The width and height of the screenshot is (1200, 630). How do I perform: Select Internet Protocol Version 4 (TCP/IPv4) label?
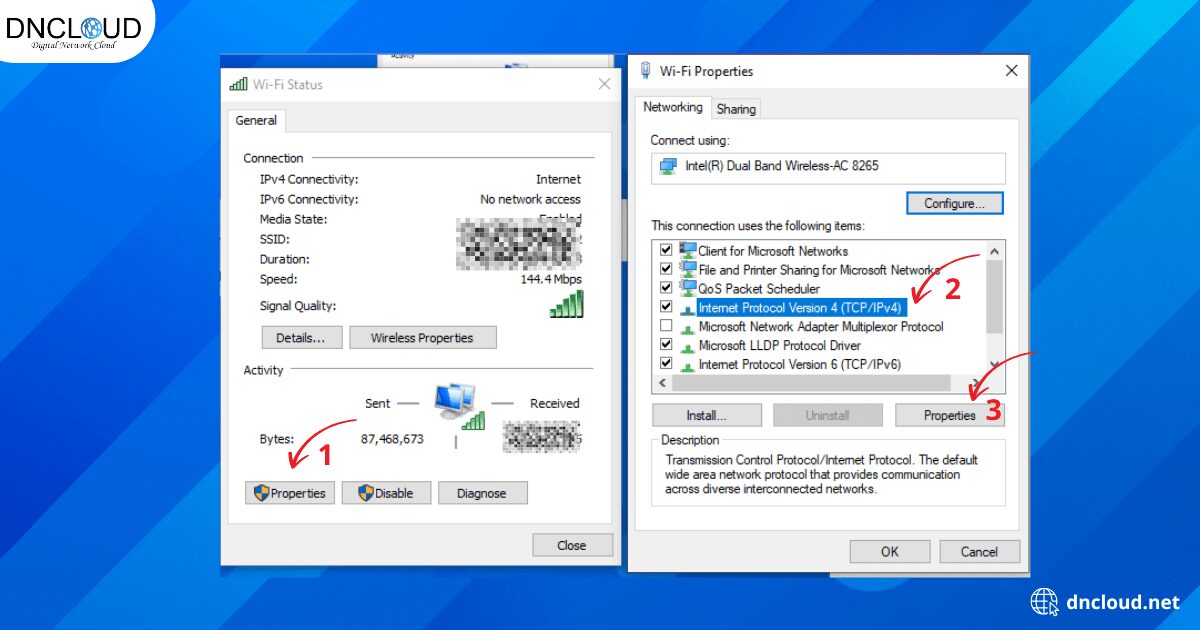pos(800,307)
